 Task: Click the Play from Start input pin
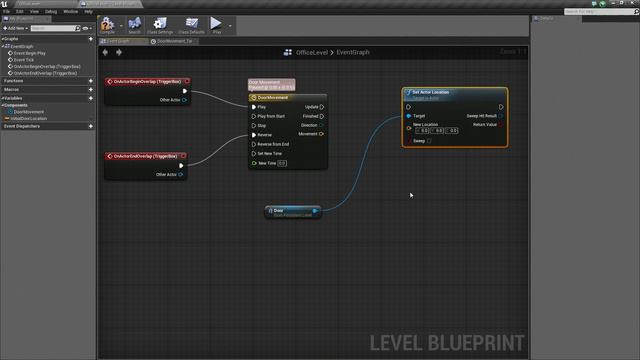pos(254,116)
